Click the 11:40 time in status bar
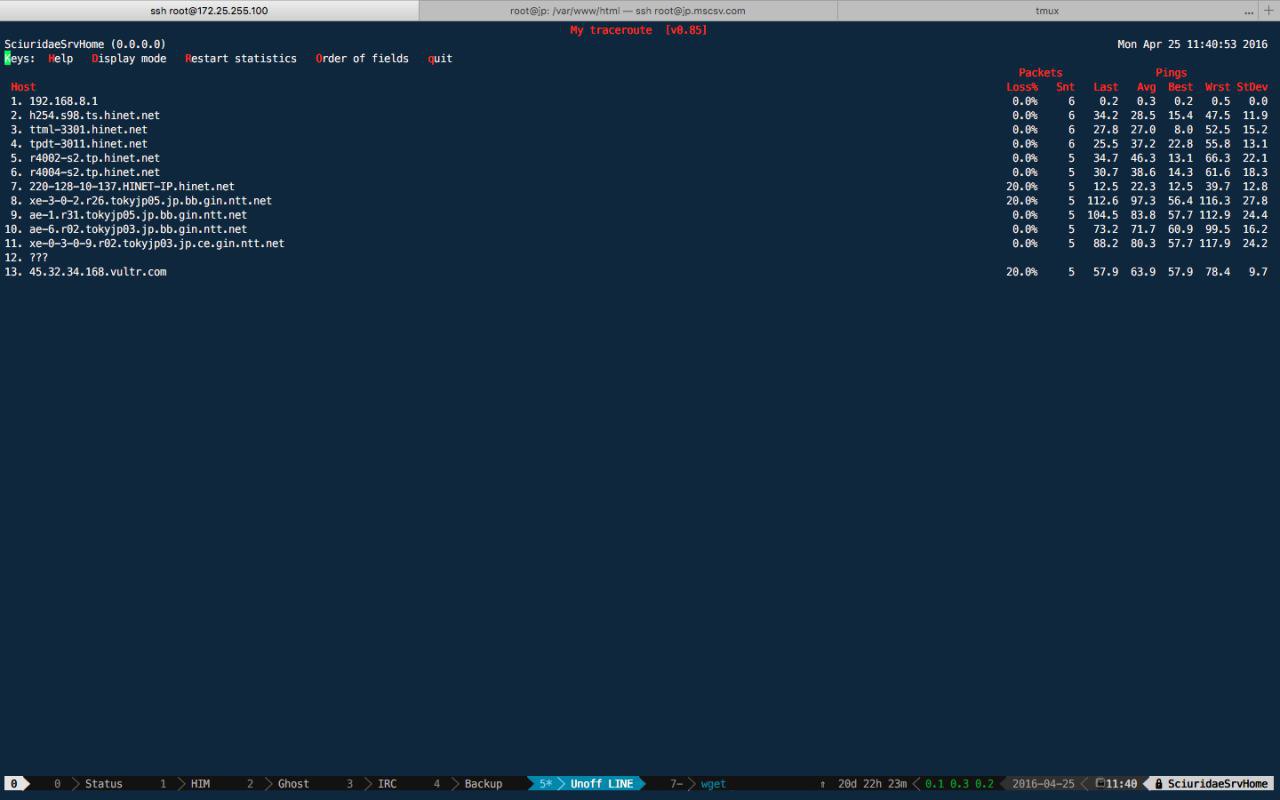This screenshot has height=800, width=1280. click(x=1122, y=784)
